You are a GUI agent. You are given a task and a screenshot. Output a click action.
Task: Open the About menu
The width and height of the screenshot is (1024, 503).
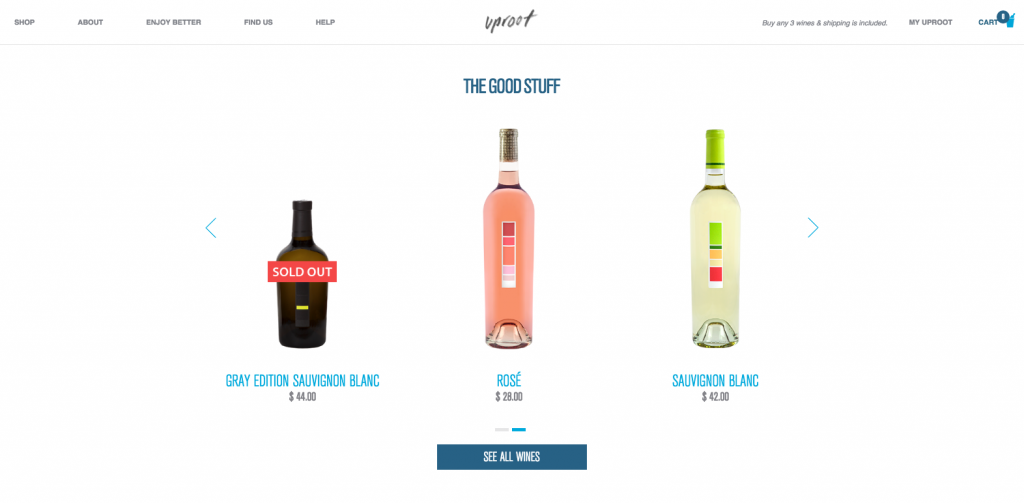pos(90,22)
